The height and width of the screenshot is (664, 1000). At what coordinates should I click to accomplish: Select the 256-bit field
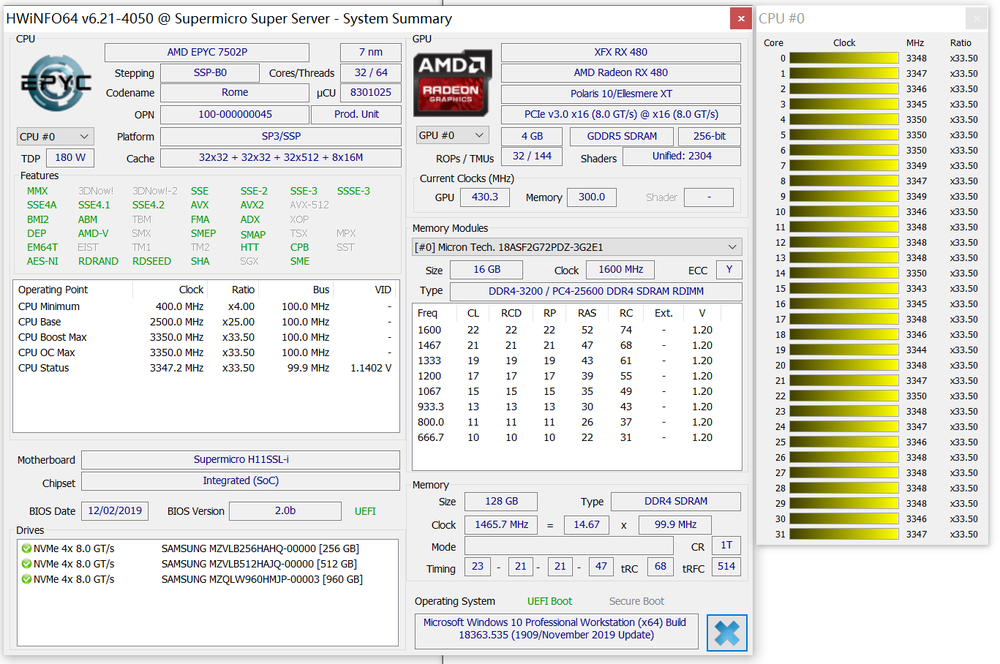tap(709, 136)
